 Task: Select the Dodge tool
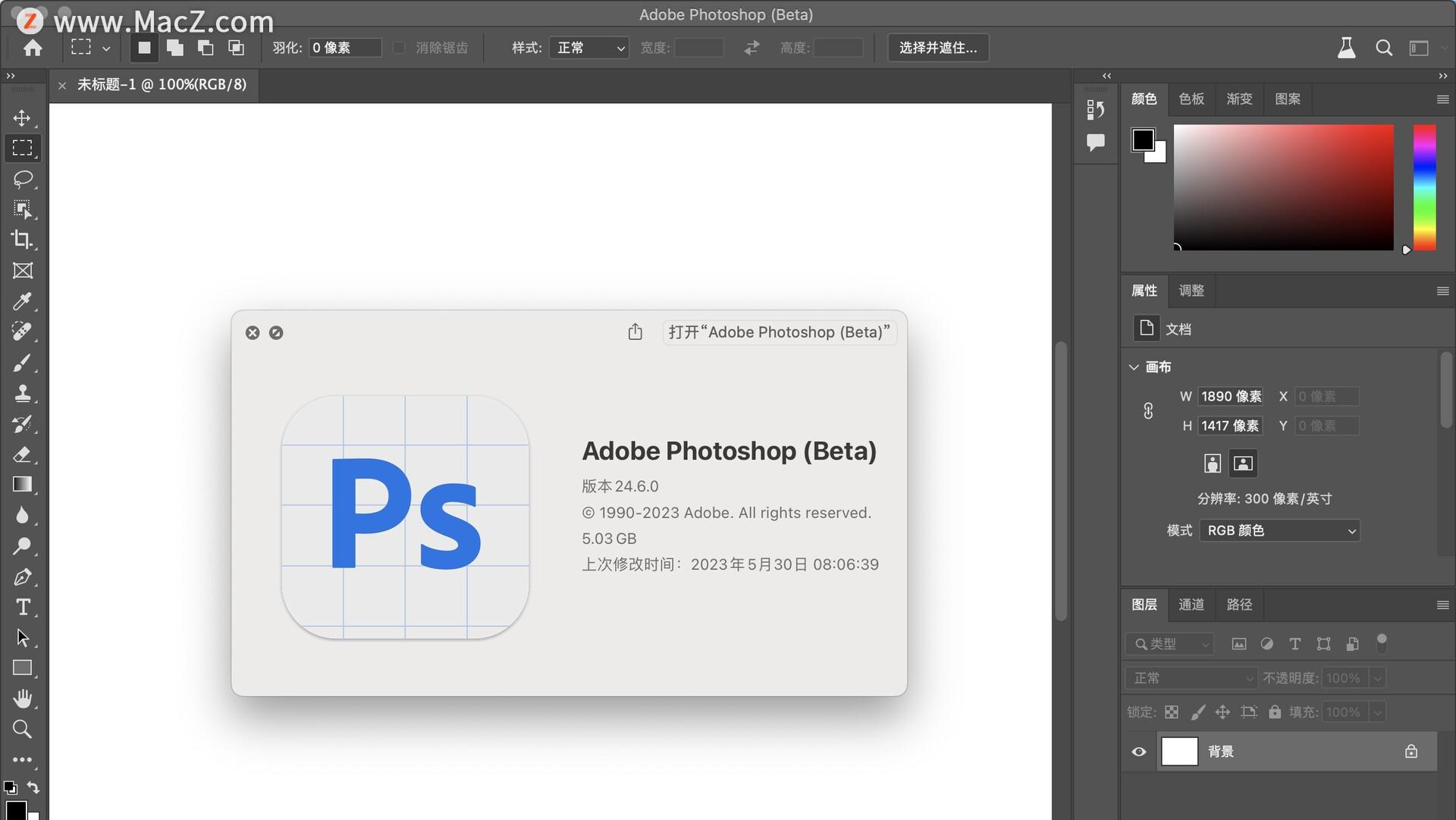coord(22,546)
